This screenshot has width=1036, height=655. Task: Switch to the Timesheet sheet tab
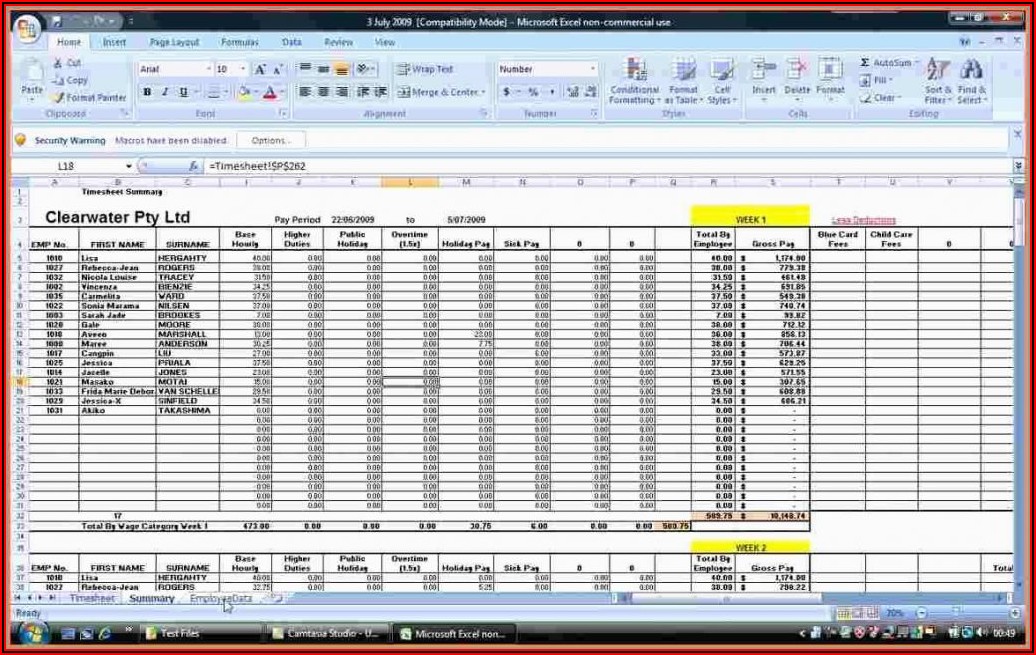click(x=92, y=599)
